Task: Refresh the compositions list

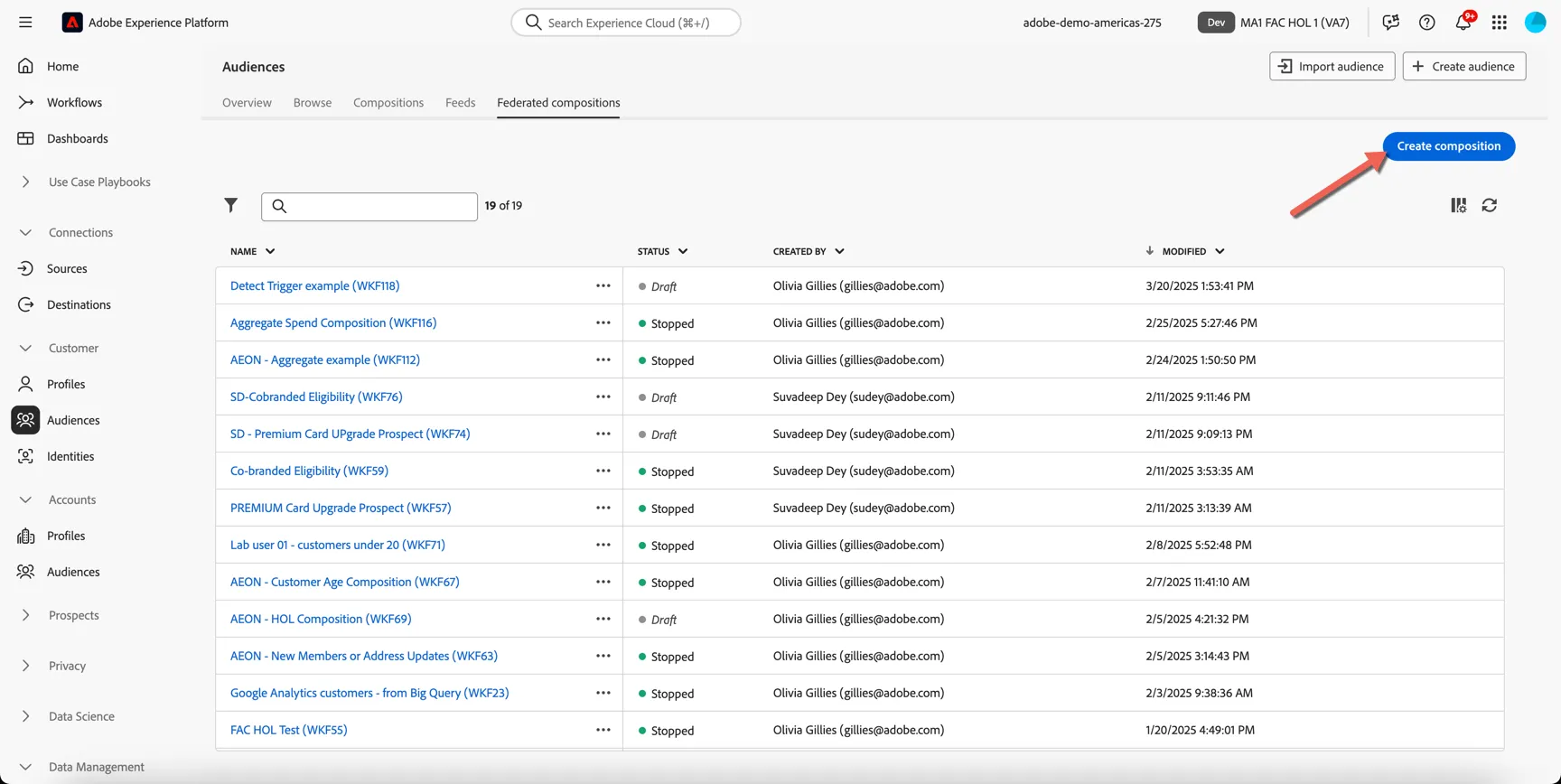Action: pos(1490,206)
